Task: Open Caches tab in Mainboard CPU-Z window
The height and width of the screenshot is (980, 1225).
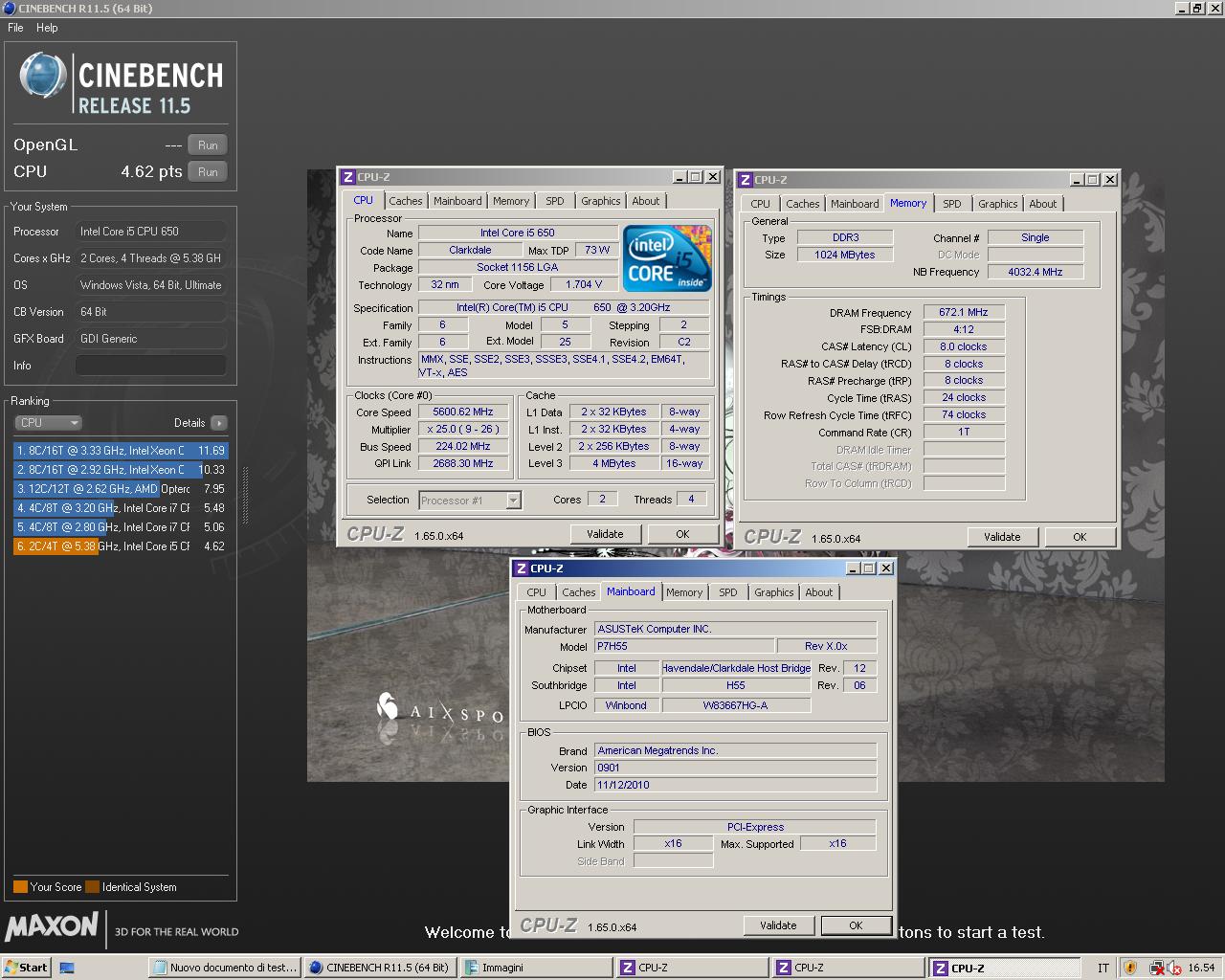Action: coord(579,592)
